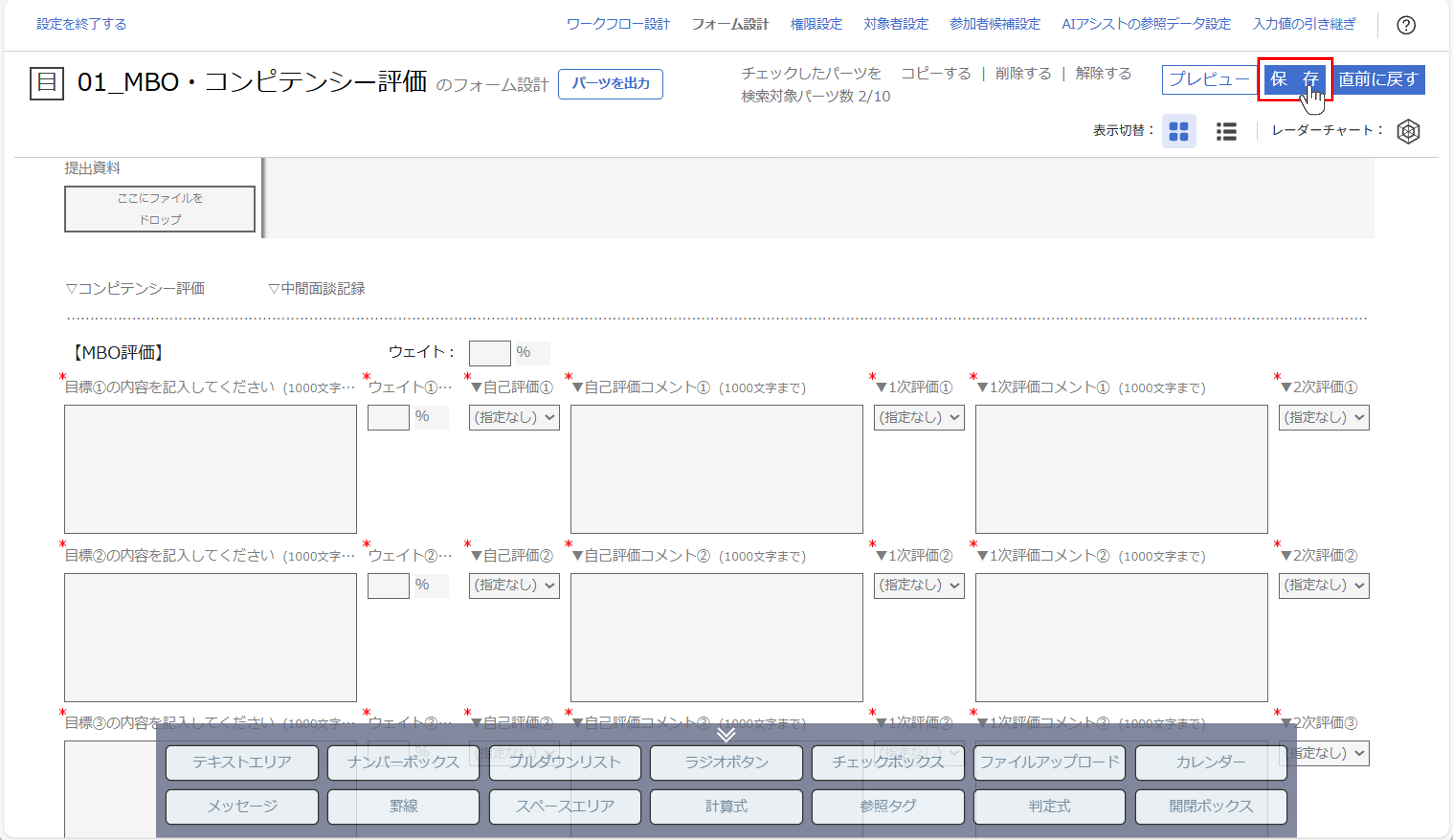Screen dimensions: 1453x840
Task: Switch display to list view
Action: click(1227, 131)
